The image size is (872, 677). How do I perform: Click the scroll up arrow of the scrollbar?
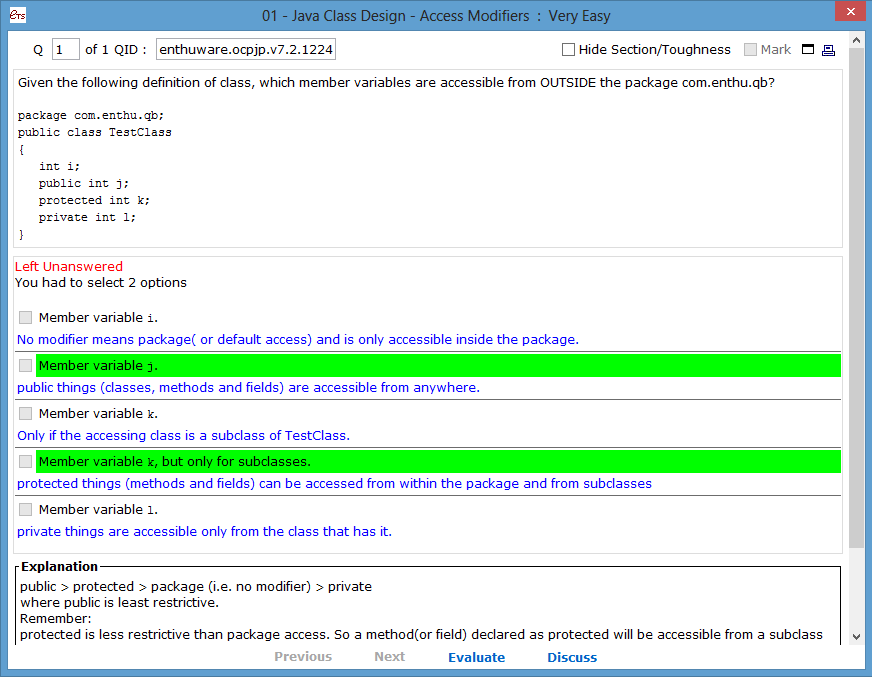856,40
